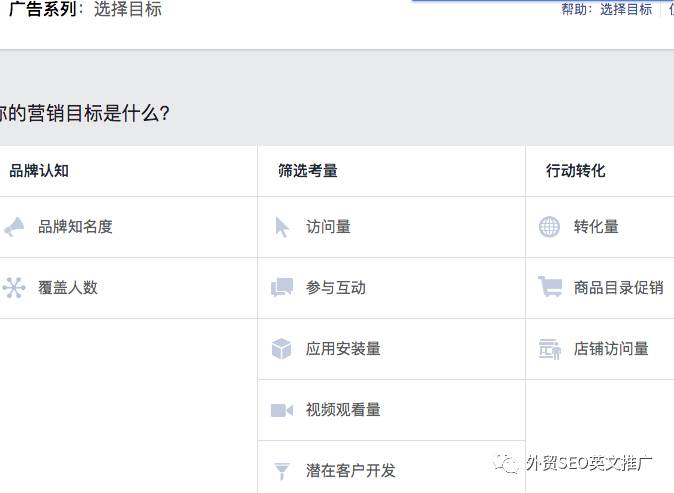Choose the 潜在客户开发 objective
The height and width of the screenshot is (493, 674).
350,471
